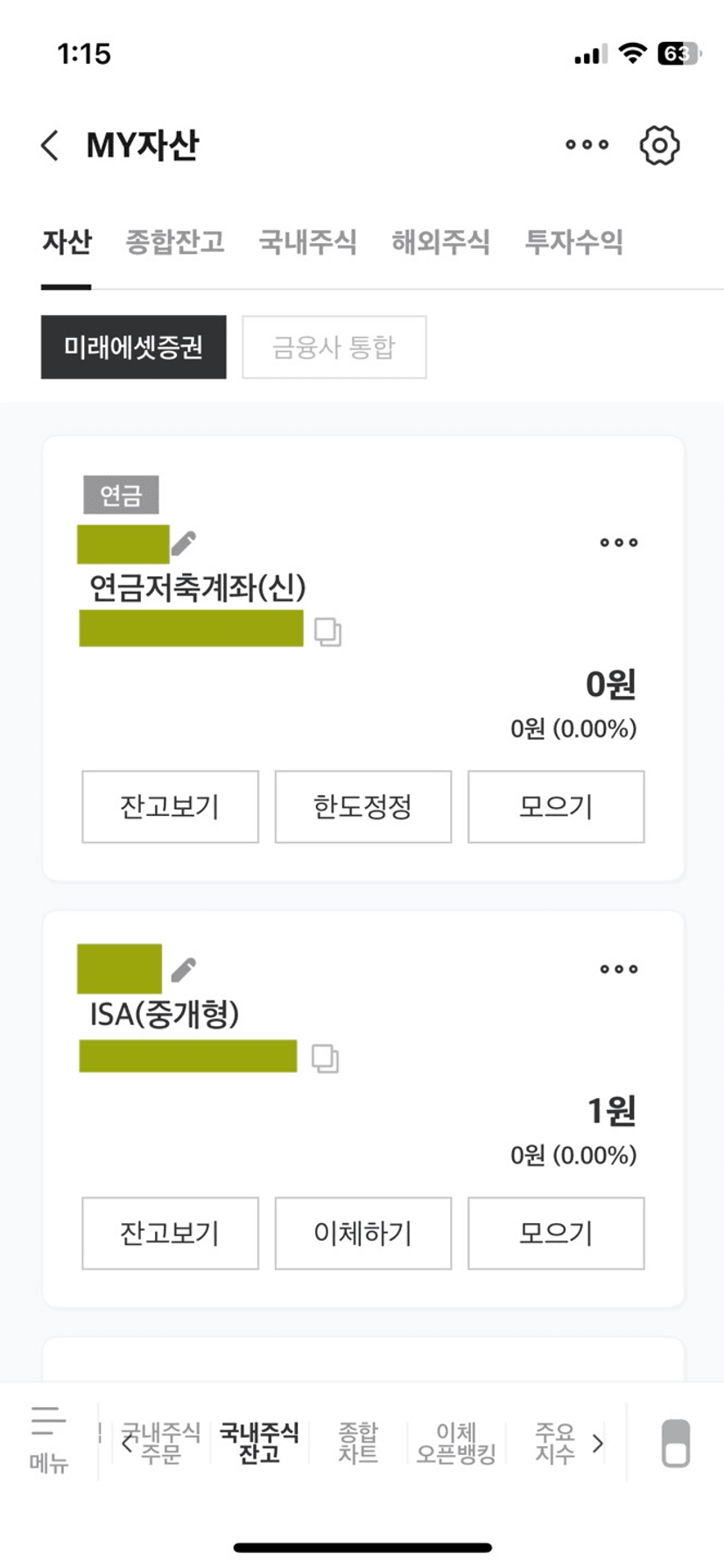Open the settings gear icon
The height and width of the screenshot is (1568, 724).
point(659,145)
